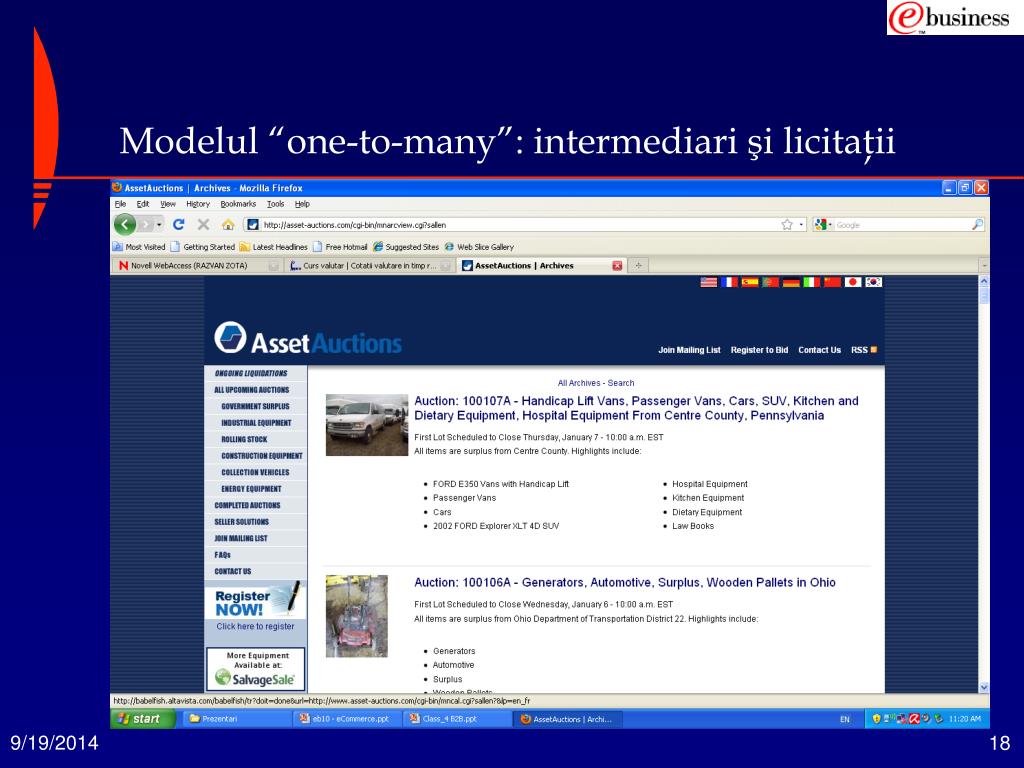
Task: Open Auction 100106A title link
Action: pos(624,583)
